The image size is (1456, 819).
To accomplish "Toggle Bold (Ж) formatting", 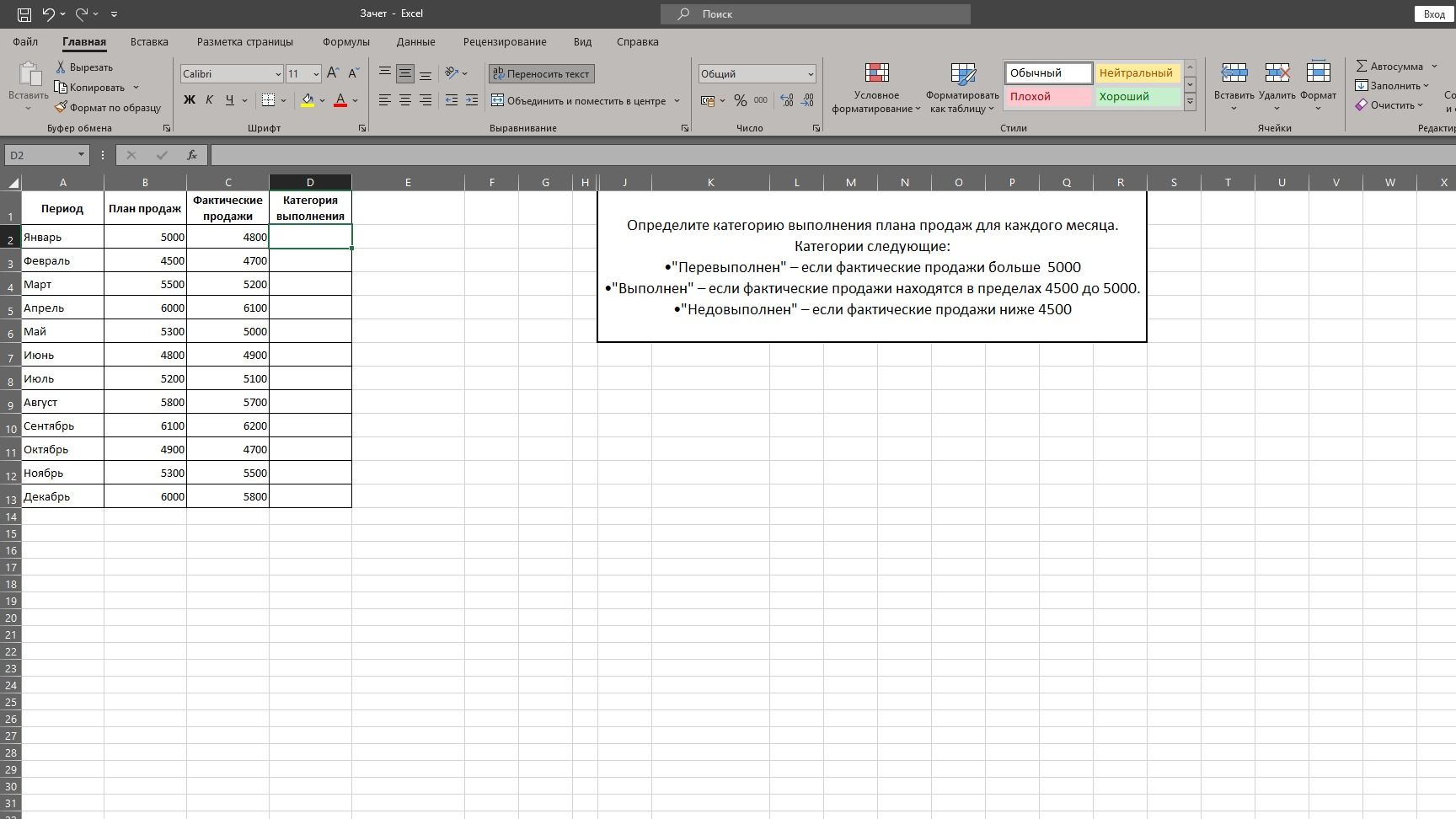I will [189, 100].
